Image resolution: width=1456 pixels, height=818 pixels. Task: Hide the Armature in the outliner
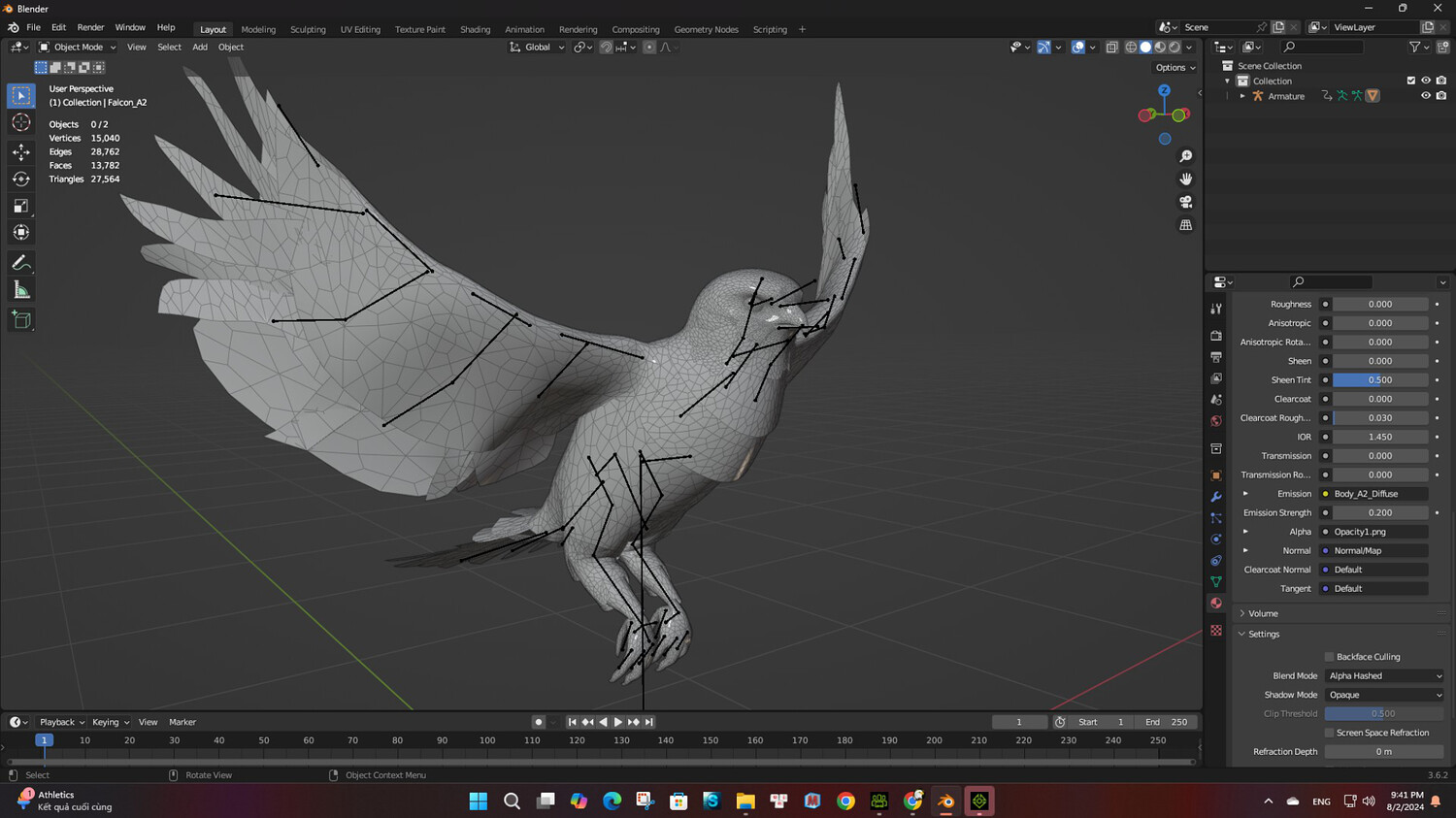pos(1425,96)
